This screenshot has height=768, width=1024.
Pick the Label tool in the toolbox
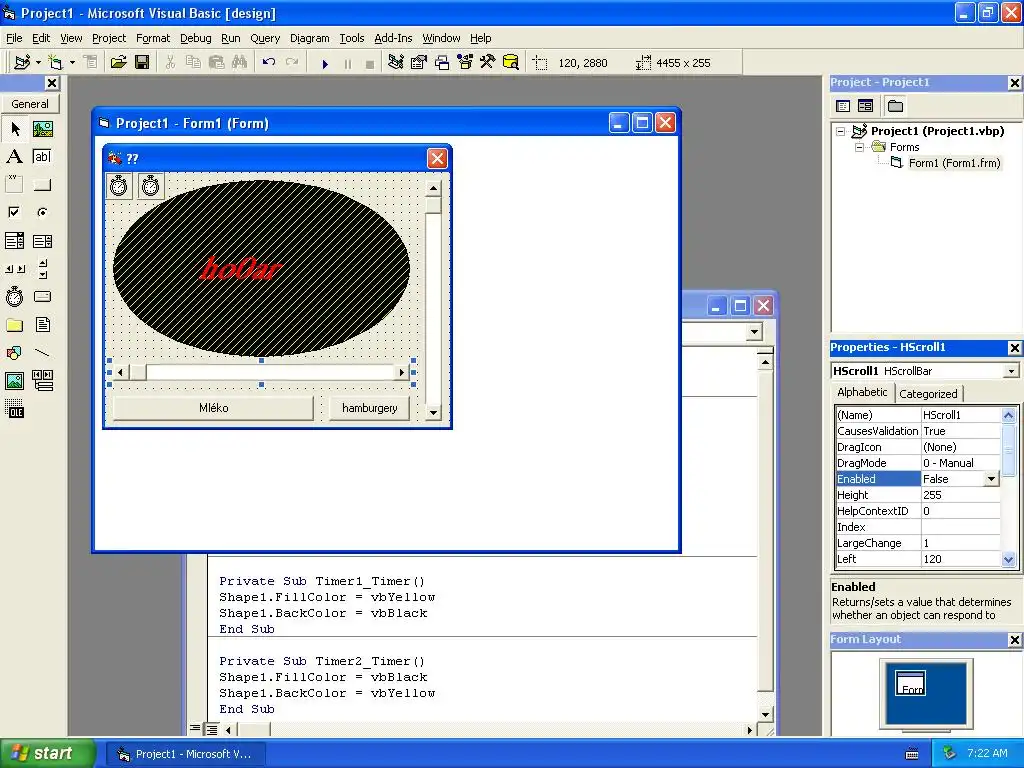(x=14, y=156)
